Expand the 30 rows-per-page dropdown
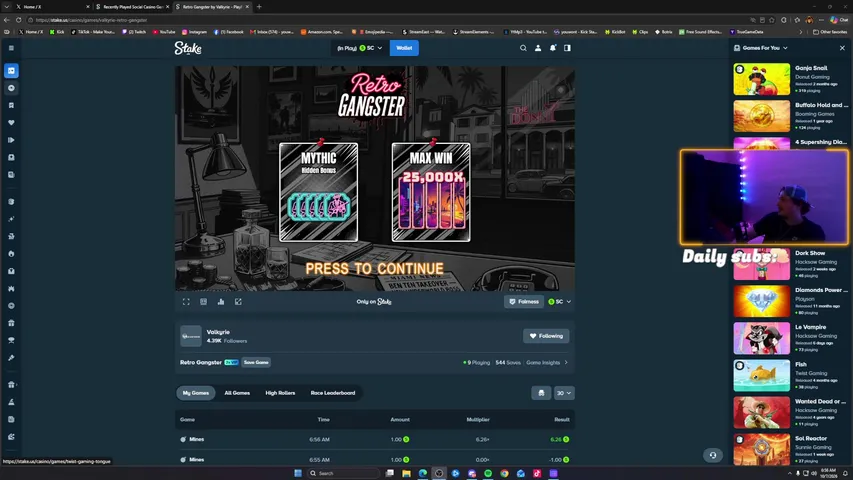This screenshot has height=480, width=853. pos(564,393)
